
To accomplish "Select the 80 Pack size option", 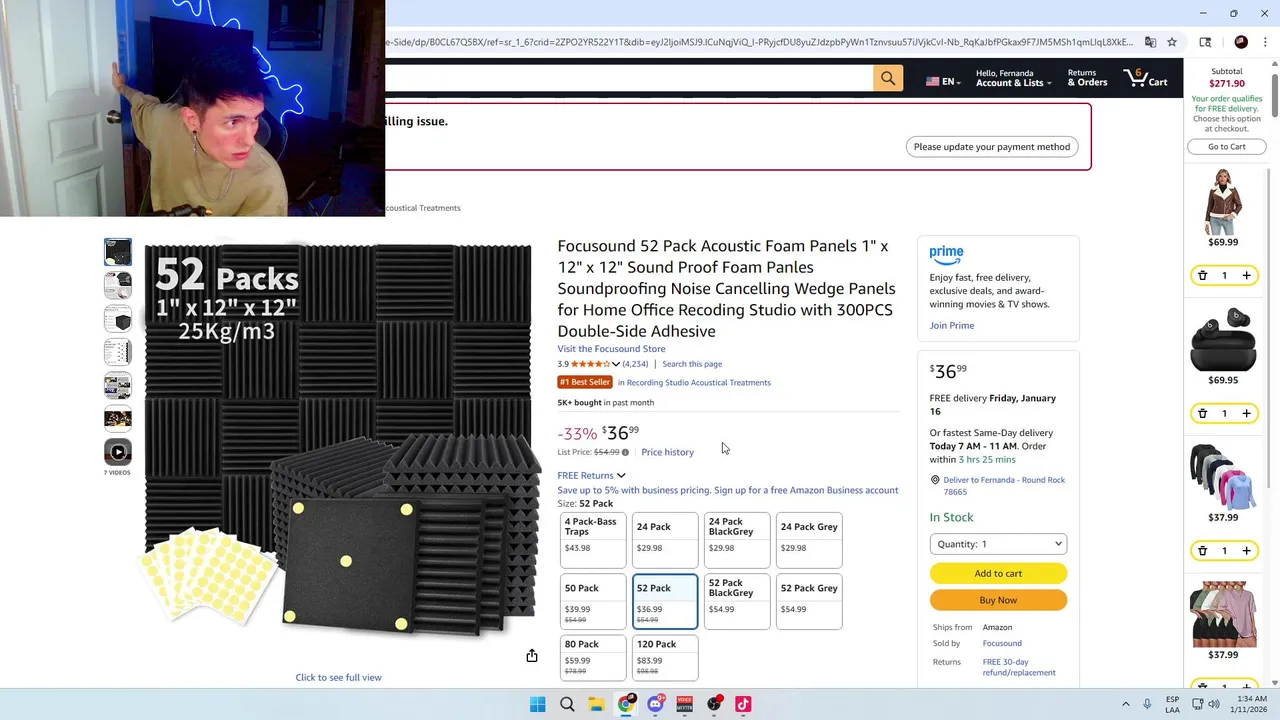I will click(x=593, y=658).
